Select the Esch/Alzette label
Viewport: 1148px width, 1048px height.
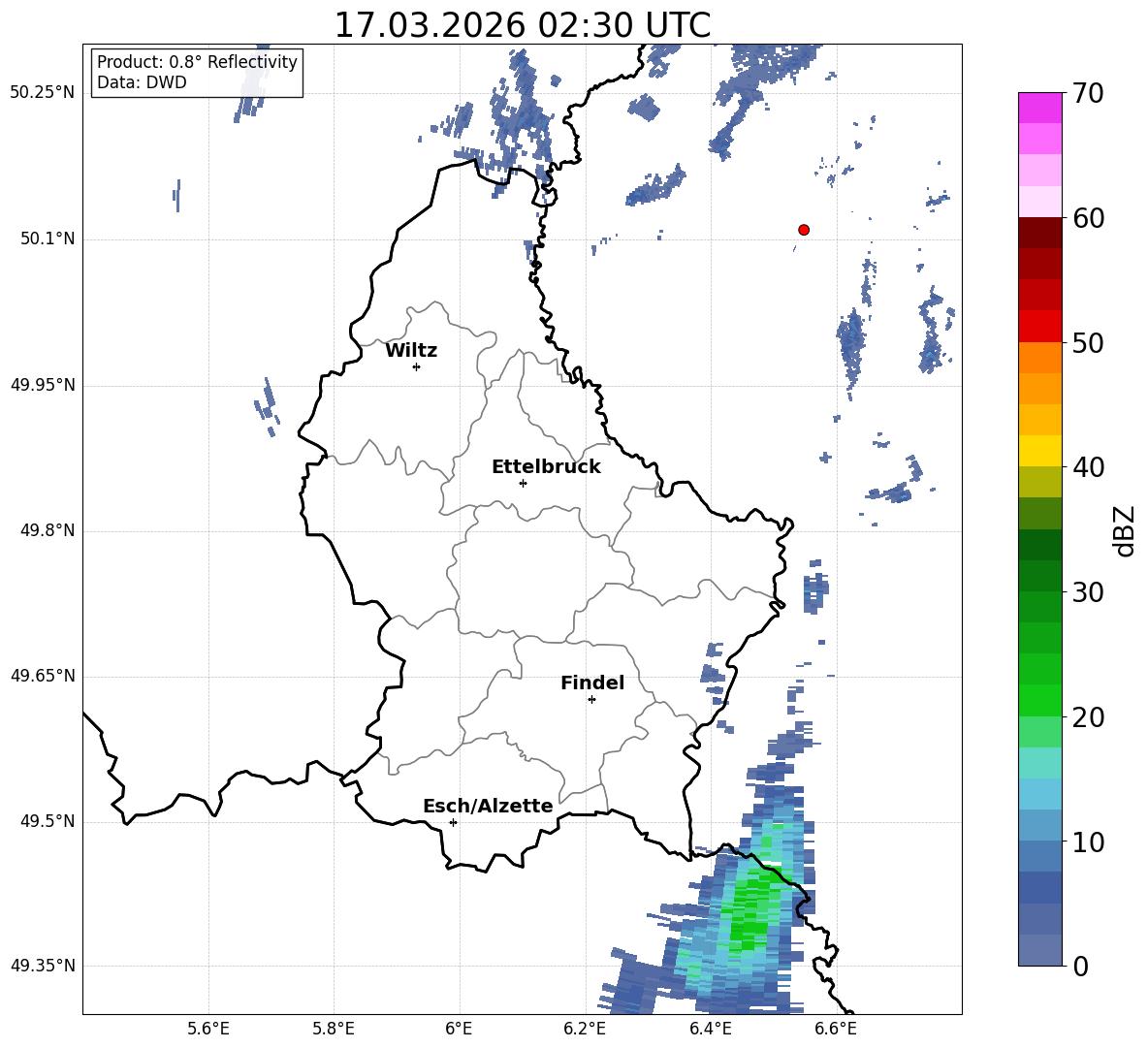click(489, 807)
